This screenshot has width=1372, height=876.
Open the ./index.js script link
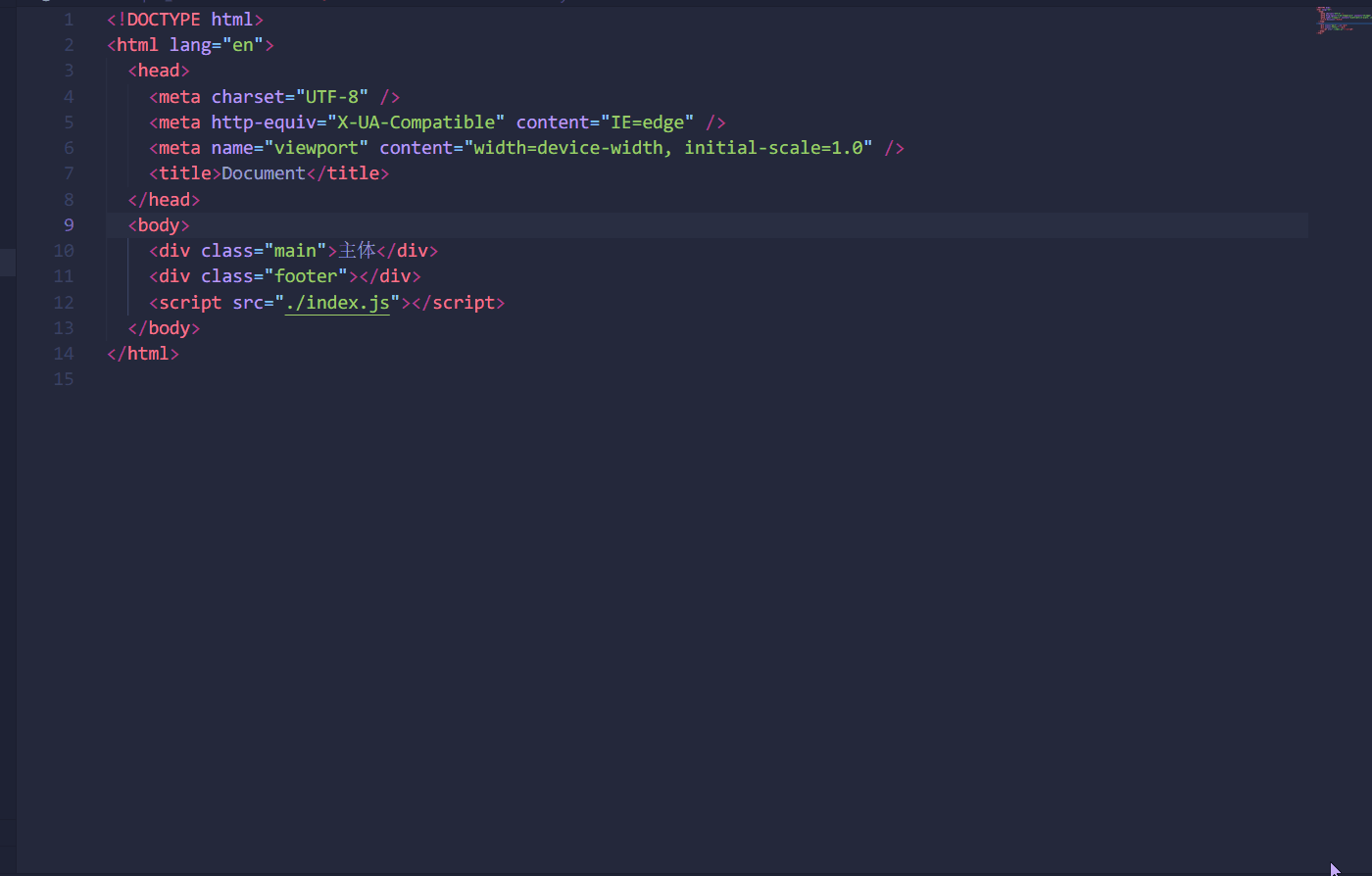click(337, 303)
